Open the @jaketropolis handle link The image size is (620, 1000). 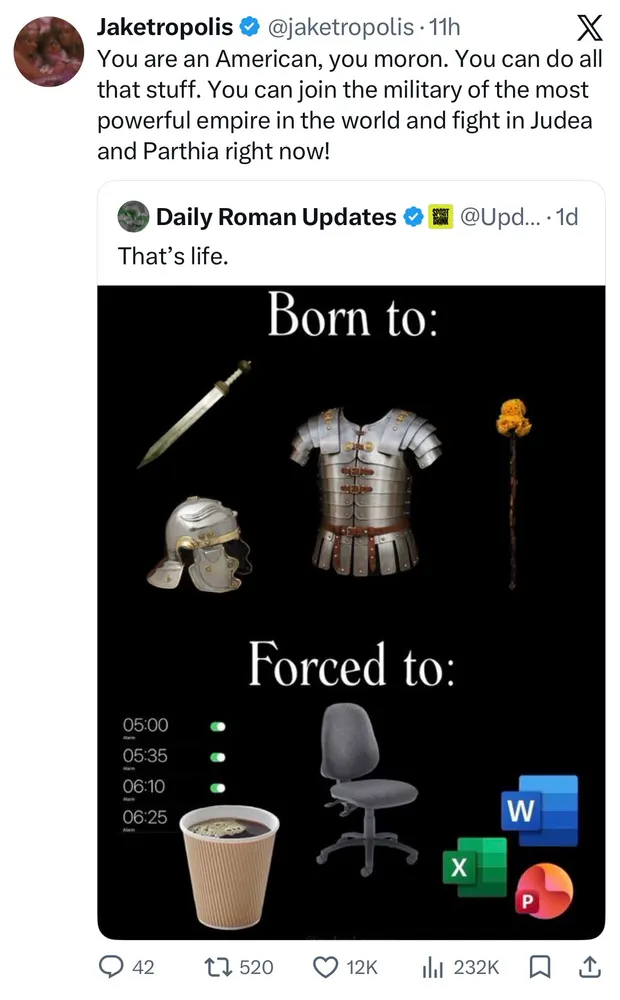click(335, 27)
